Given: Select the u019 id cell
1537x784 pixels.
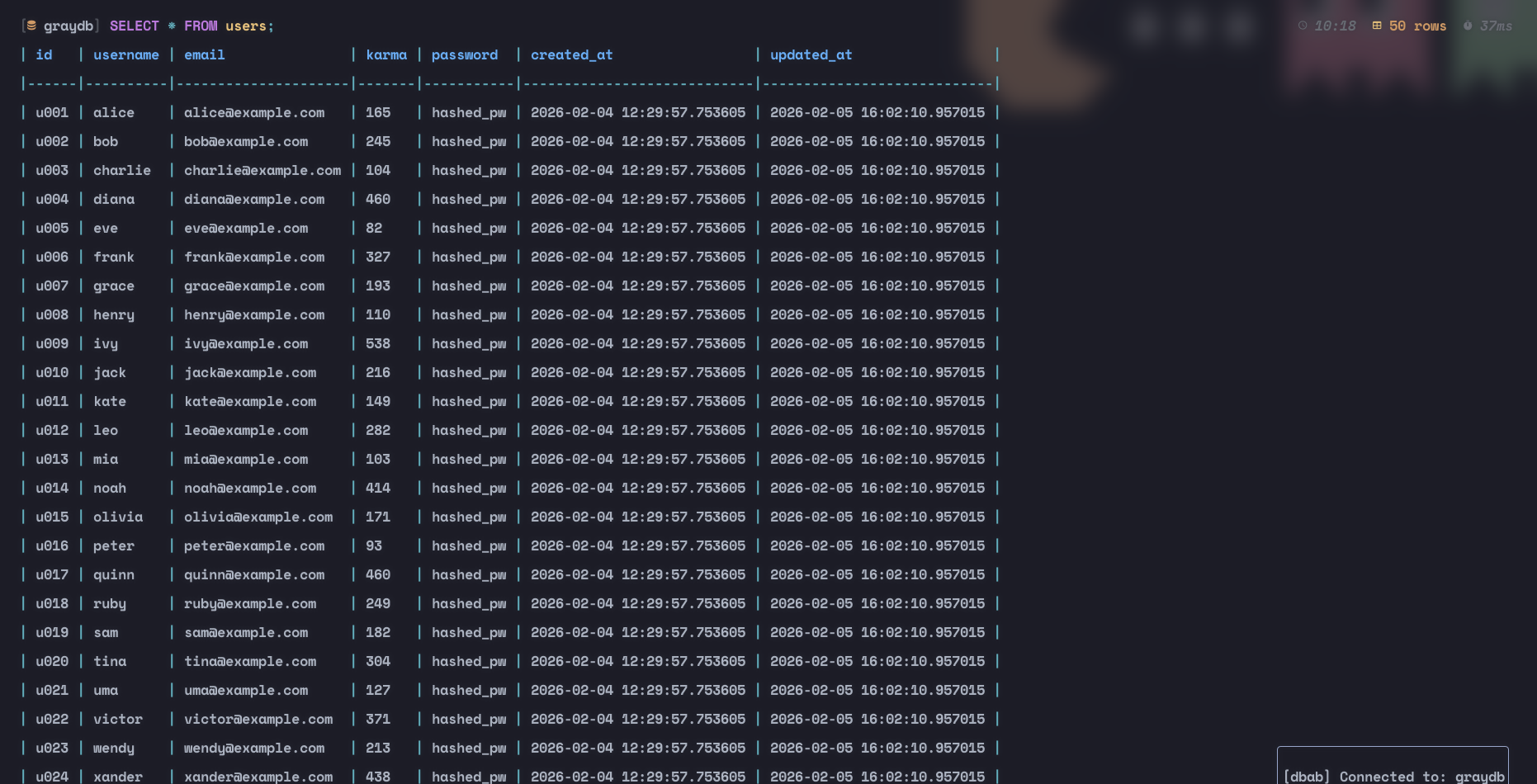Looking at the screenshot, I should (x=52, y=632).
